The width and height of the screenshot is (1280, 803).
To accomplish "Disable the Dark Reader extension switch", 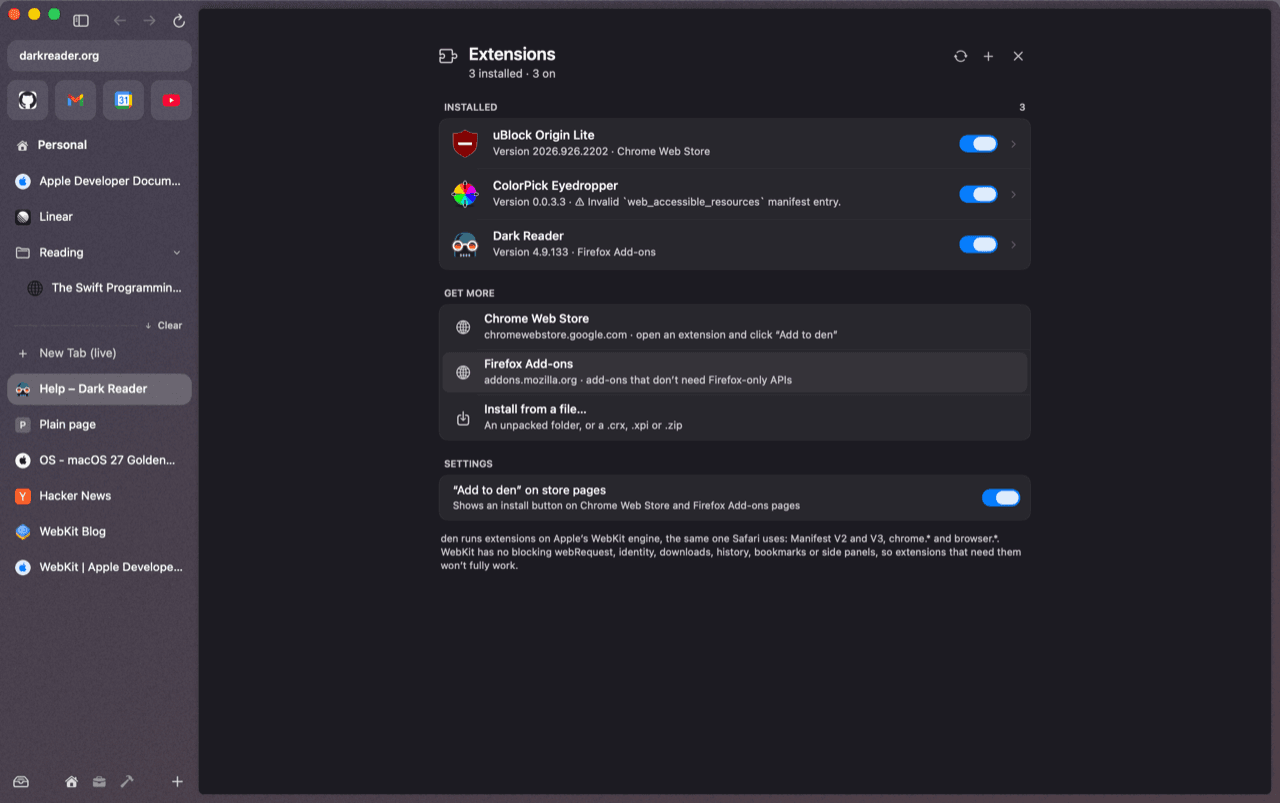I will (x=978, y=245).
